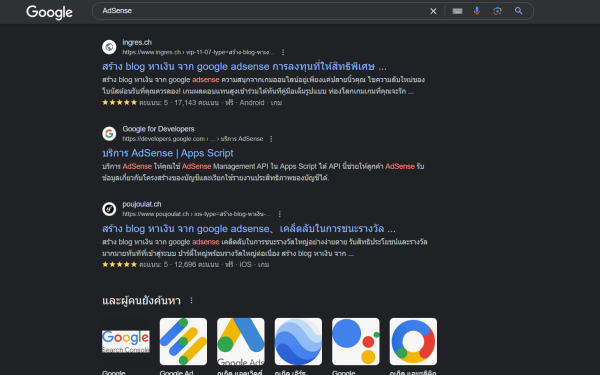Click the ingres.ch site name
The width and height of the screenshot is (600, 375).
(x=137, y=42)
